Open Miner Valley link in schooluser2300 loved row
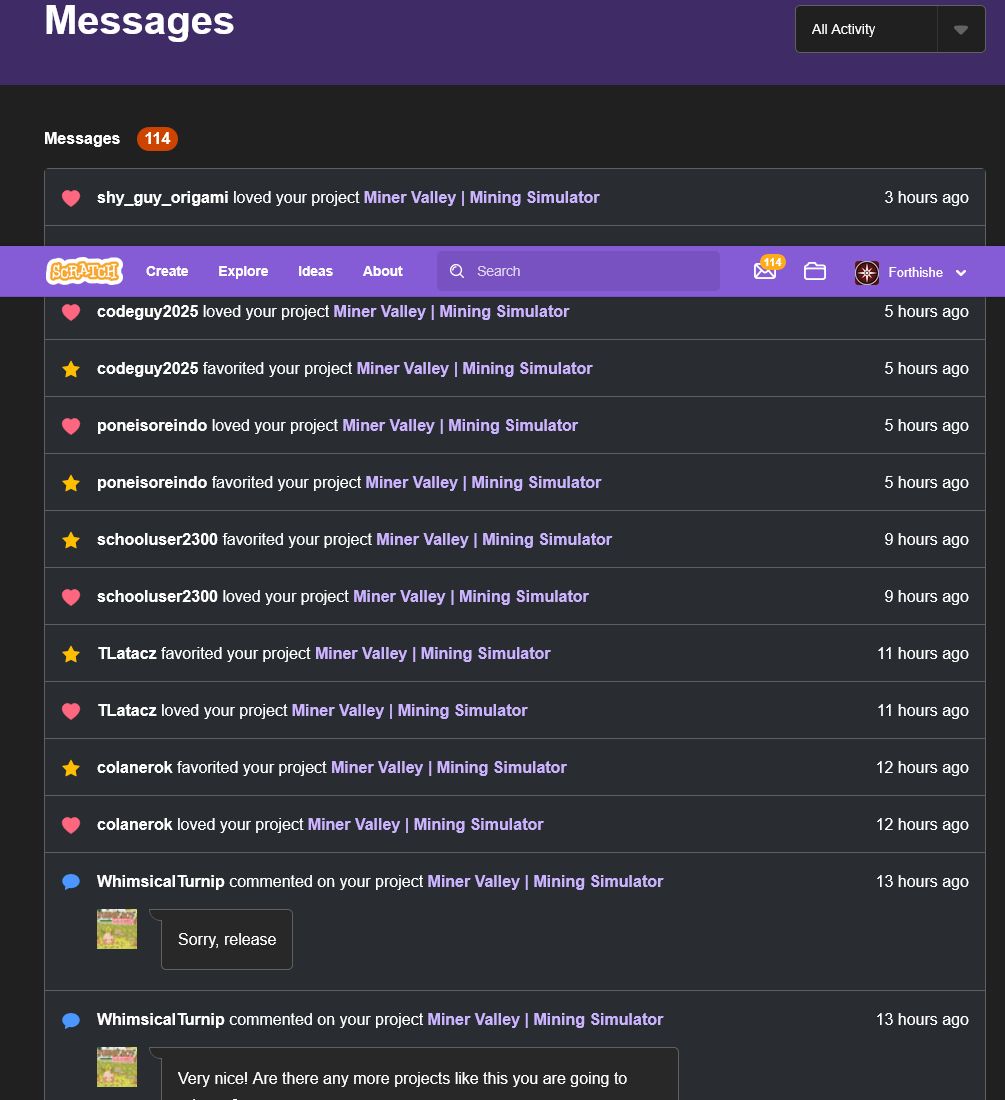This screenshot has height=1100, width=1005. 471,596
